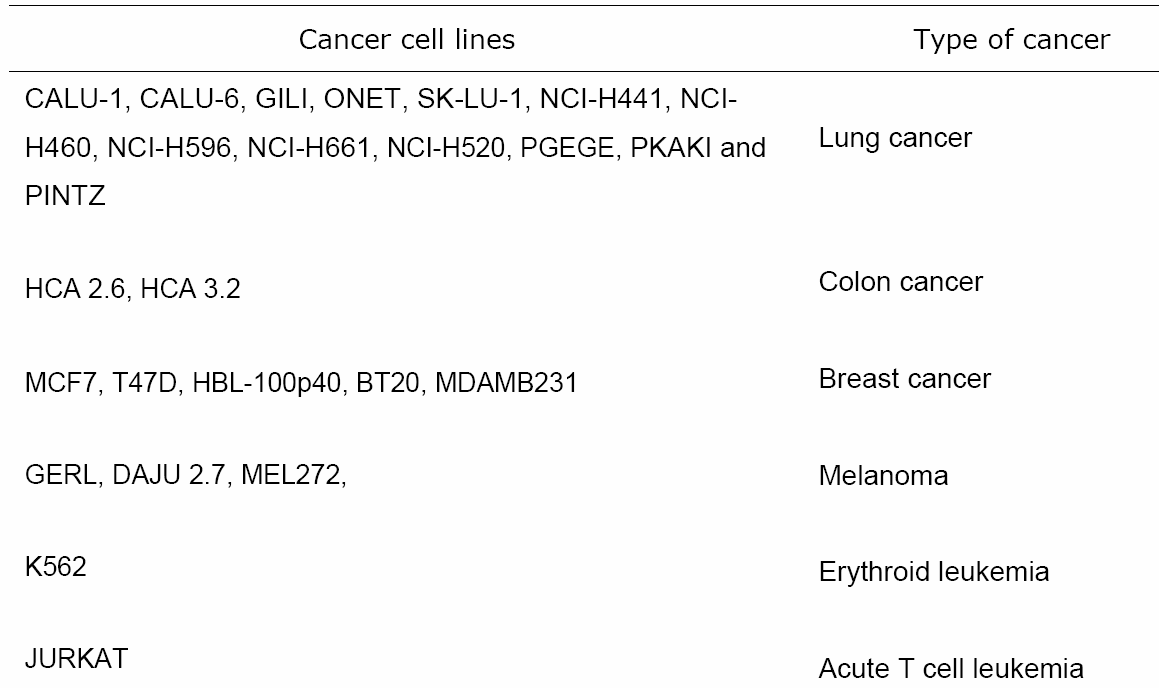
Task: Click the Type of cancer column header
Action: tap(1011, 39)
